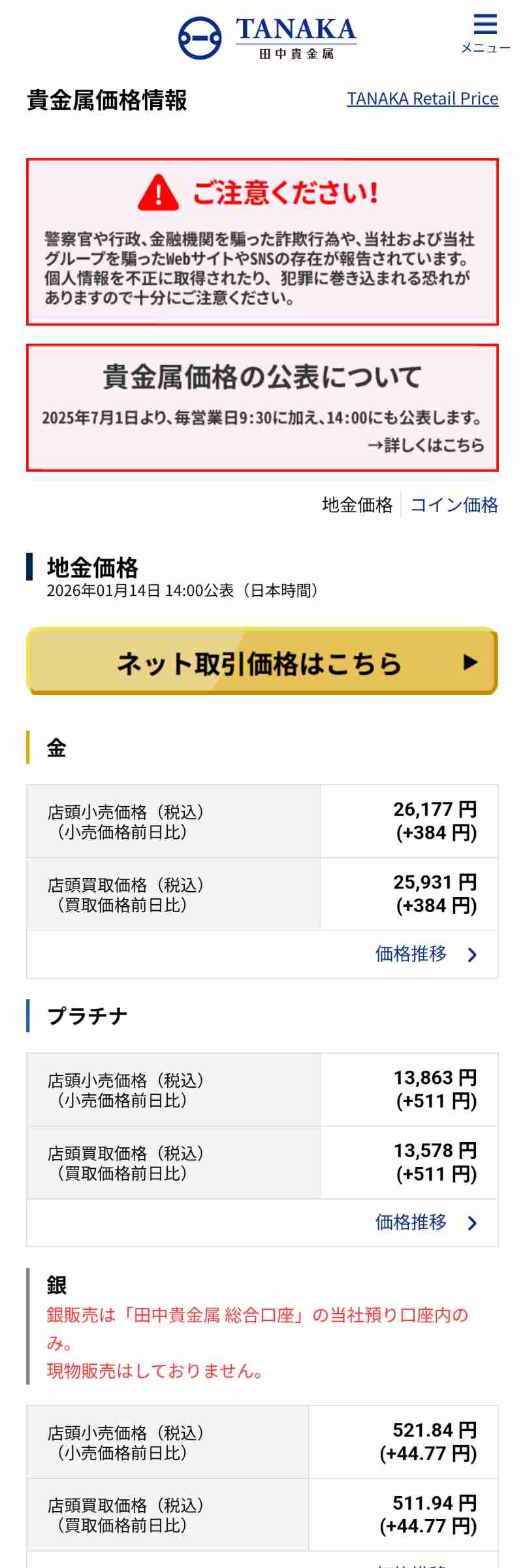
Task: Click the red warning triangle icon
Action: 158,193
